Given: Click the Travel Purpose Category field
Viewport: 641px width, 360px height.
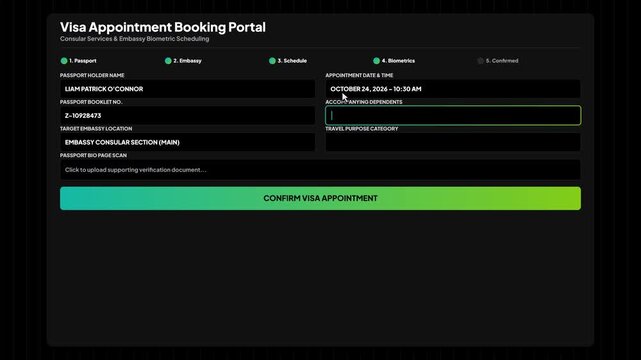Looking at the screenshot, I should [x=453, y=142].
